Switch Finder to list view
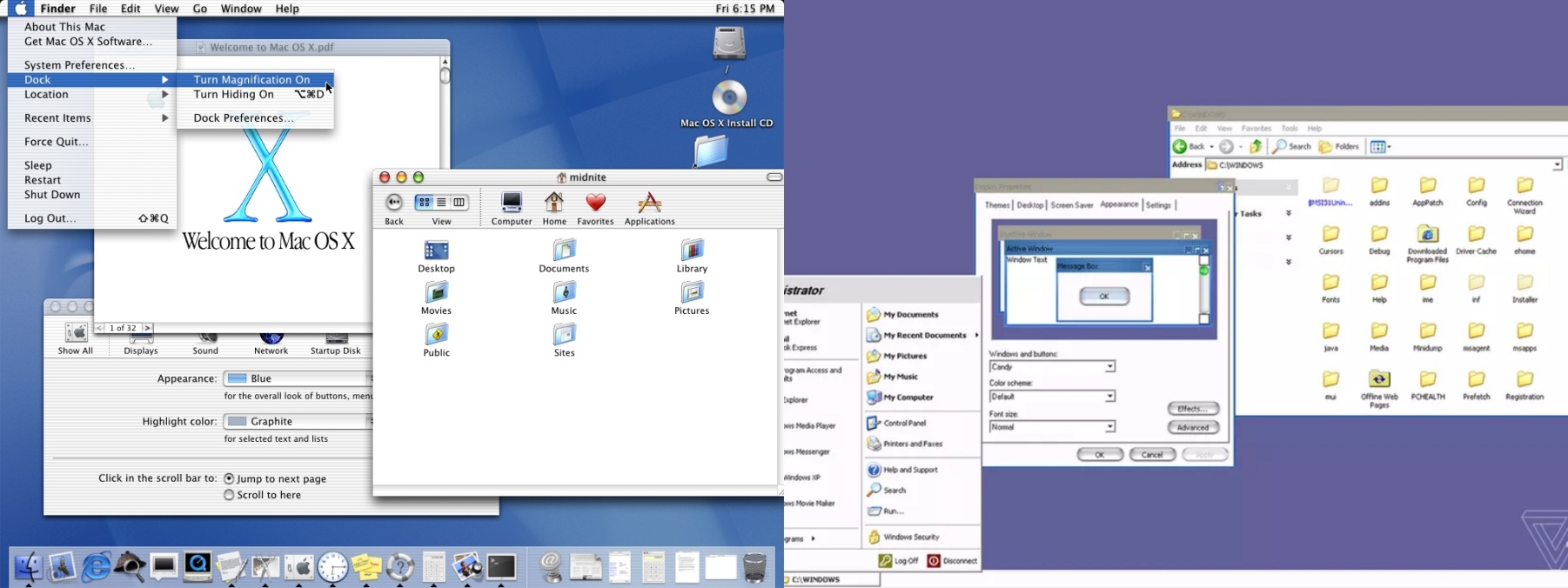Screen dimensions: 1568x588 [x=441, y=203]
